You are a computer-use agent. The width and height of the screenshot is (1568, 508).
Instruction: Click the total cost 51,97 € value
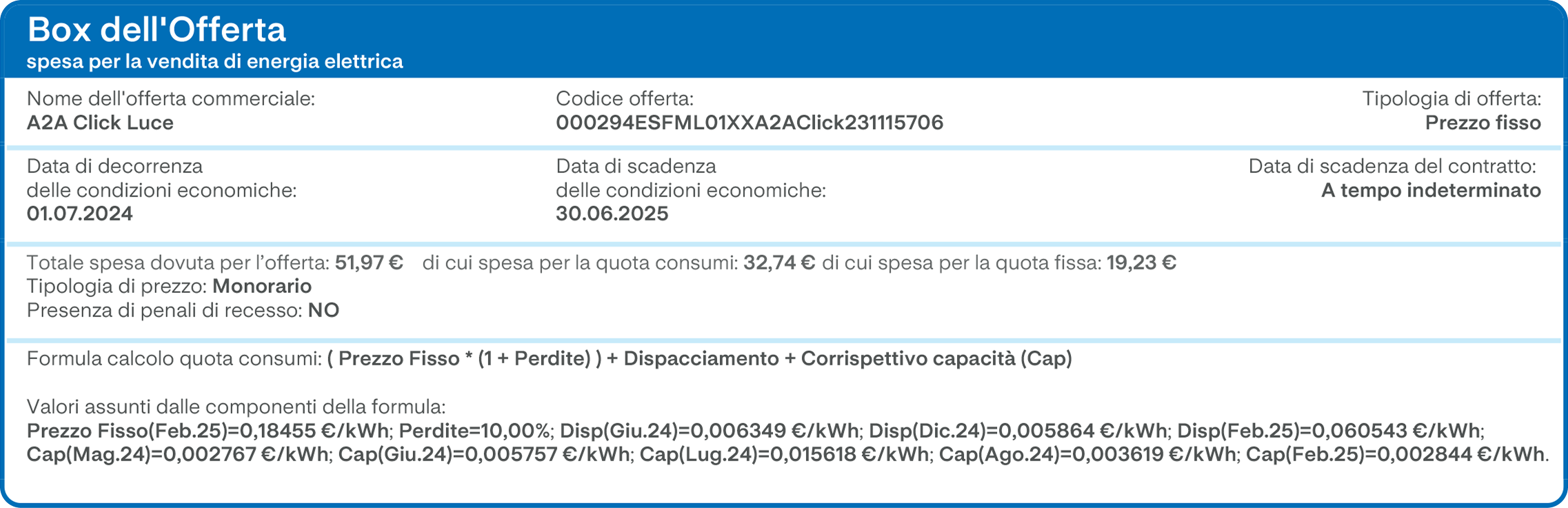pos(369,263)
